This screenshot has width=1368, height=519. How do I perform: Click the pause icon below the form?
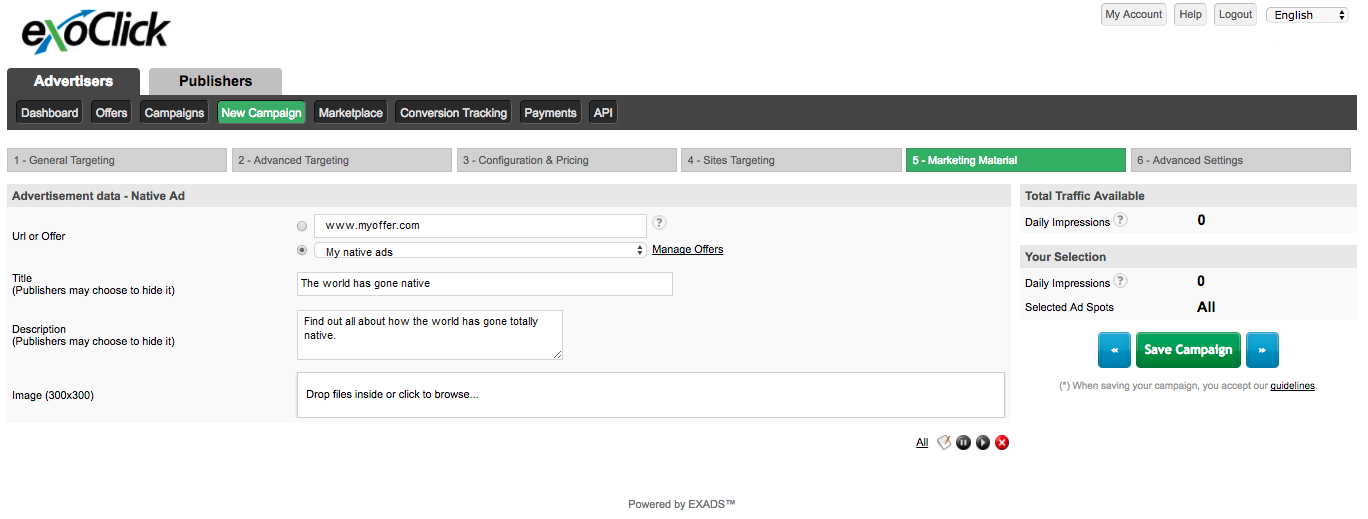[963, 442]
